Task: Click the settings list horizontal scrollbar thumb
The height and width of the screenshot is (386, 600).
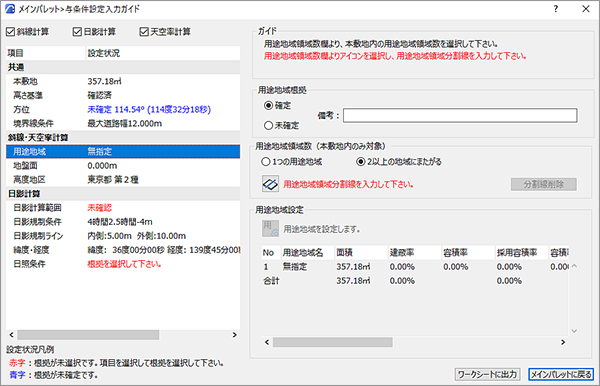Action: coord(88,335)
